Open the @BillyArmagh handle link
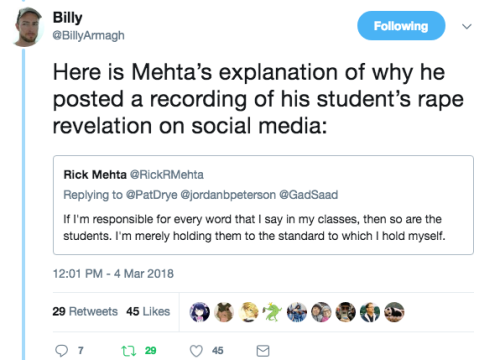The height and width of the screenshot is (360, 500). pos(88,35)
